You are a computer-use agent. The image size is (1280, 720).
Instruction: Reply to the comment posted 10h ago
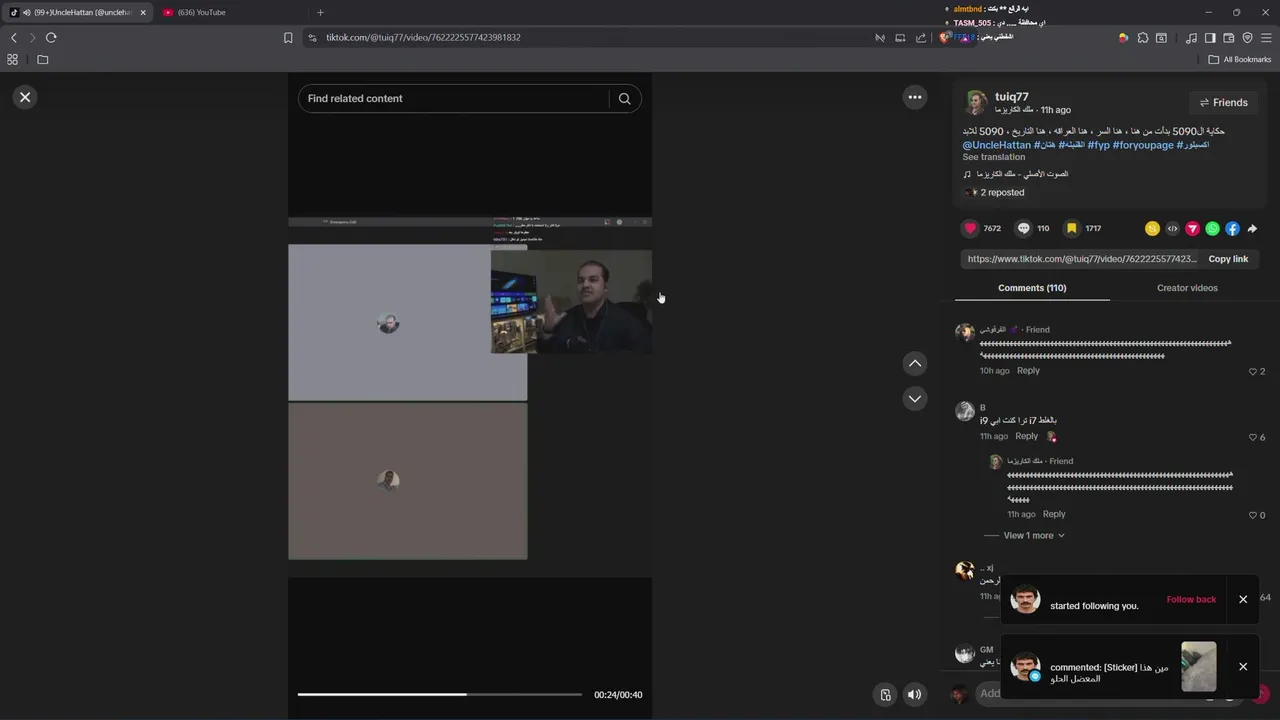coord(1028,371)
